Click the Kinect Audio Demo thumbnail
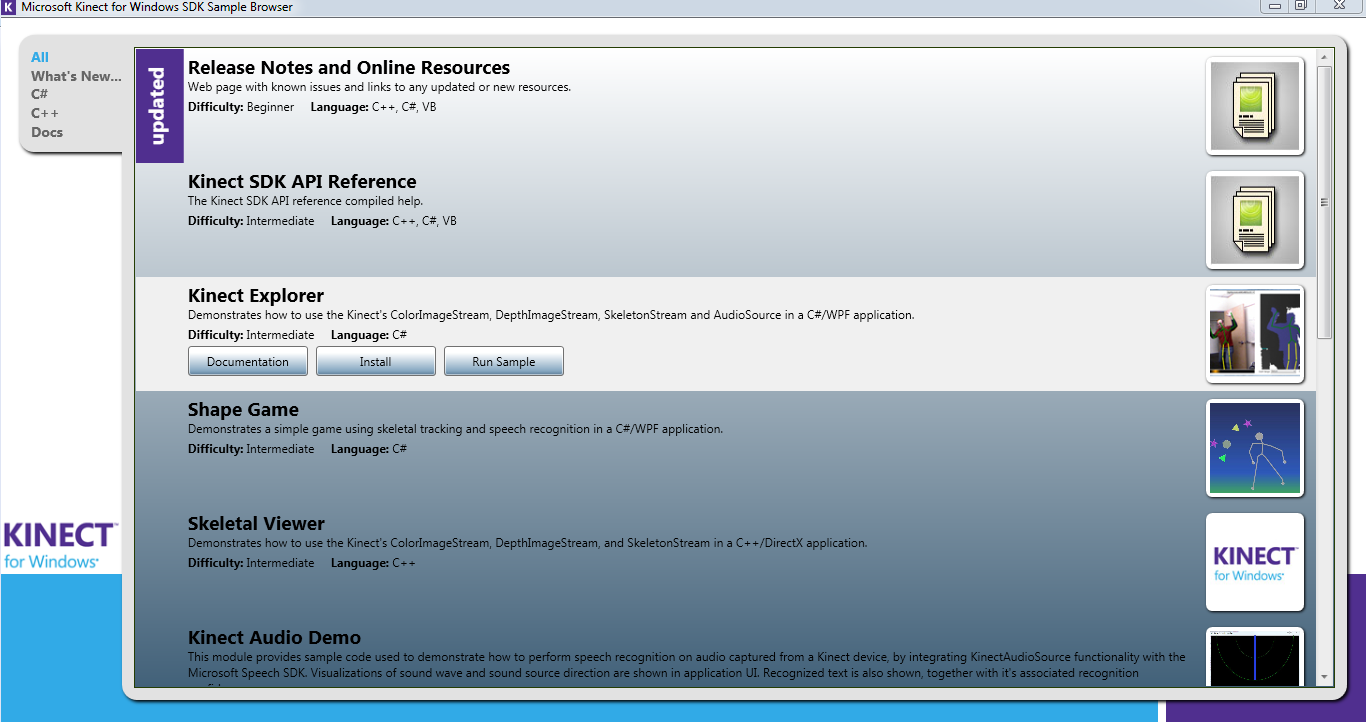This screenshot has height=722, width=1366. [x=1255, y=657]
